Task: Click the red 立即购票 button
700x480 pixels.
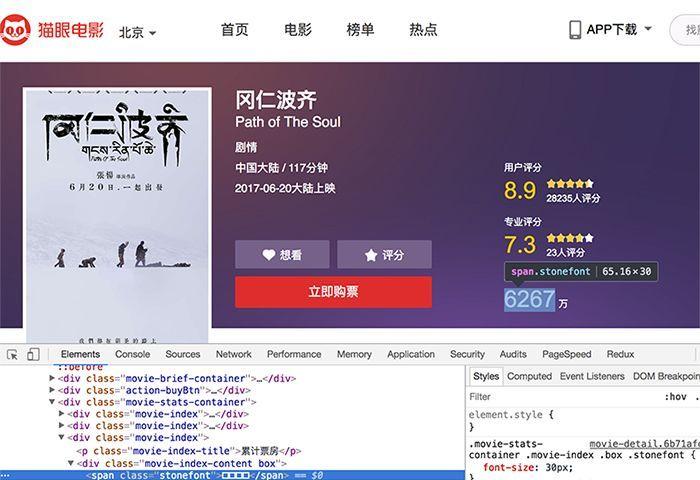Action: pyautogui.click(x=333, y=292)
